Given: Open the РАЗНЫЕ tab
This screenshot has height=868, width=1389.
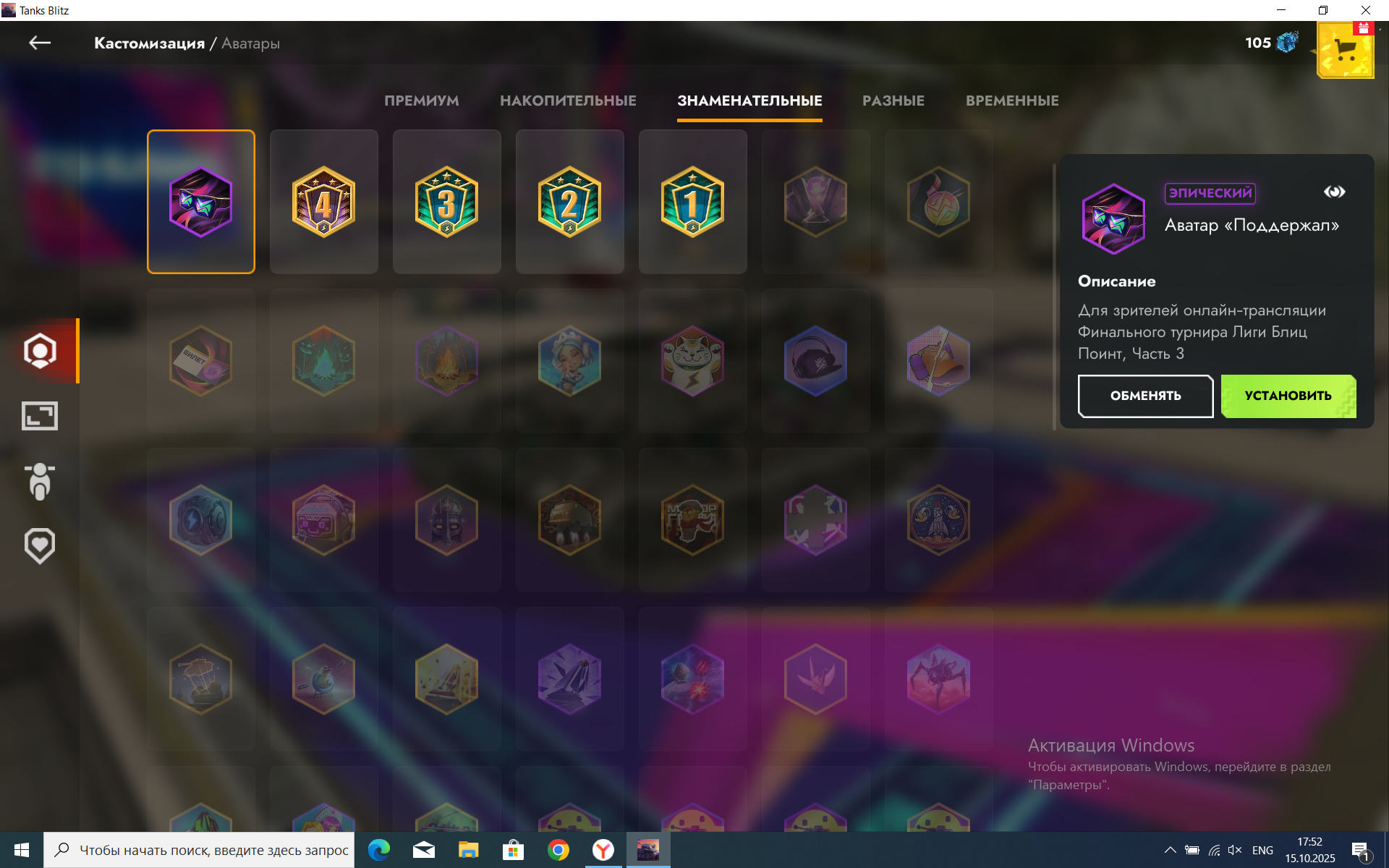Looking at the screenshot, I should (893, 101).
